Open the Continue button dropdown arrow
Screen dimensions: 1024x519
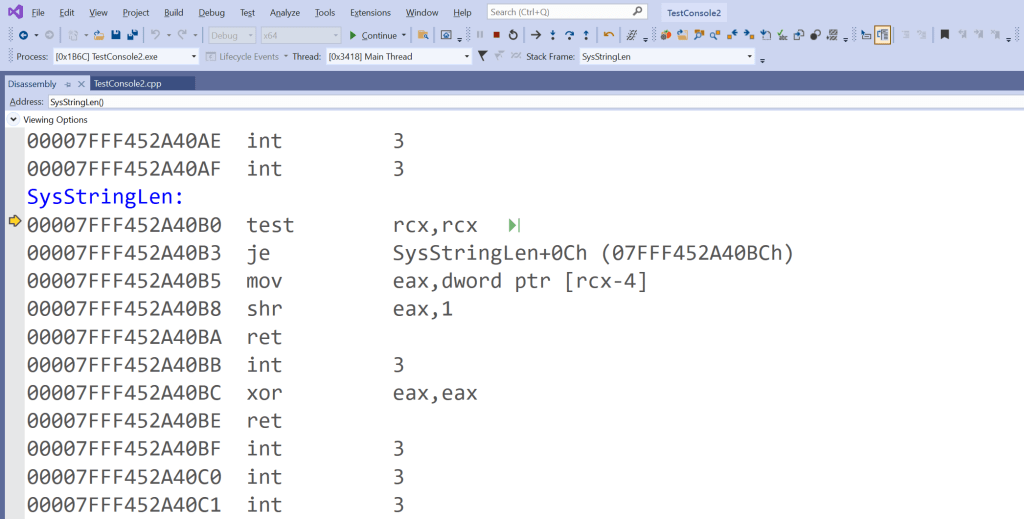[404, 35]
